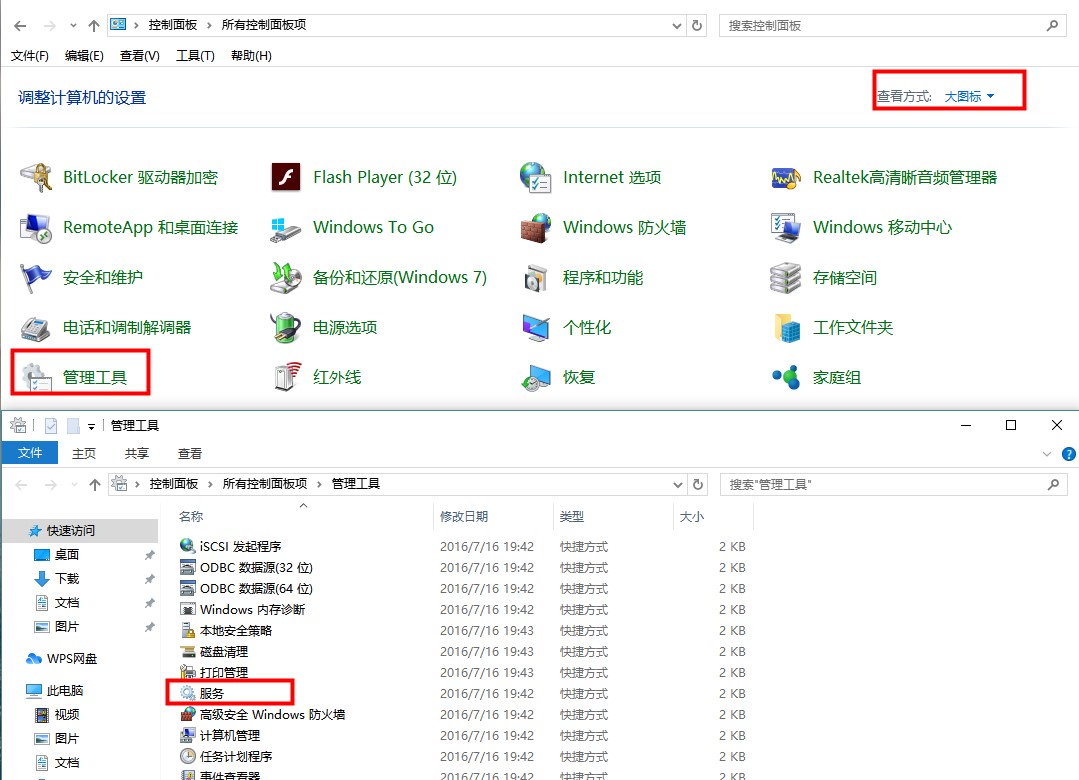Open 存储空间 drives icon

[785, 278]
